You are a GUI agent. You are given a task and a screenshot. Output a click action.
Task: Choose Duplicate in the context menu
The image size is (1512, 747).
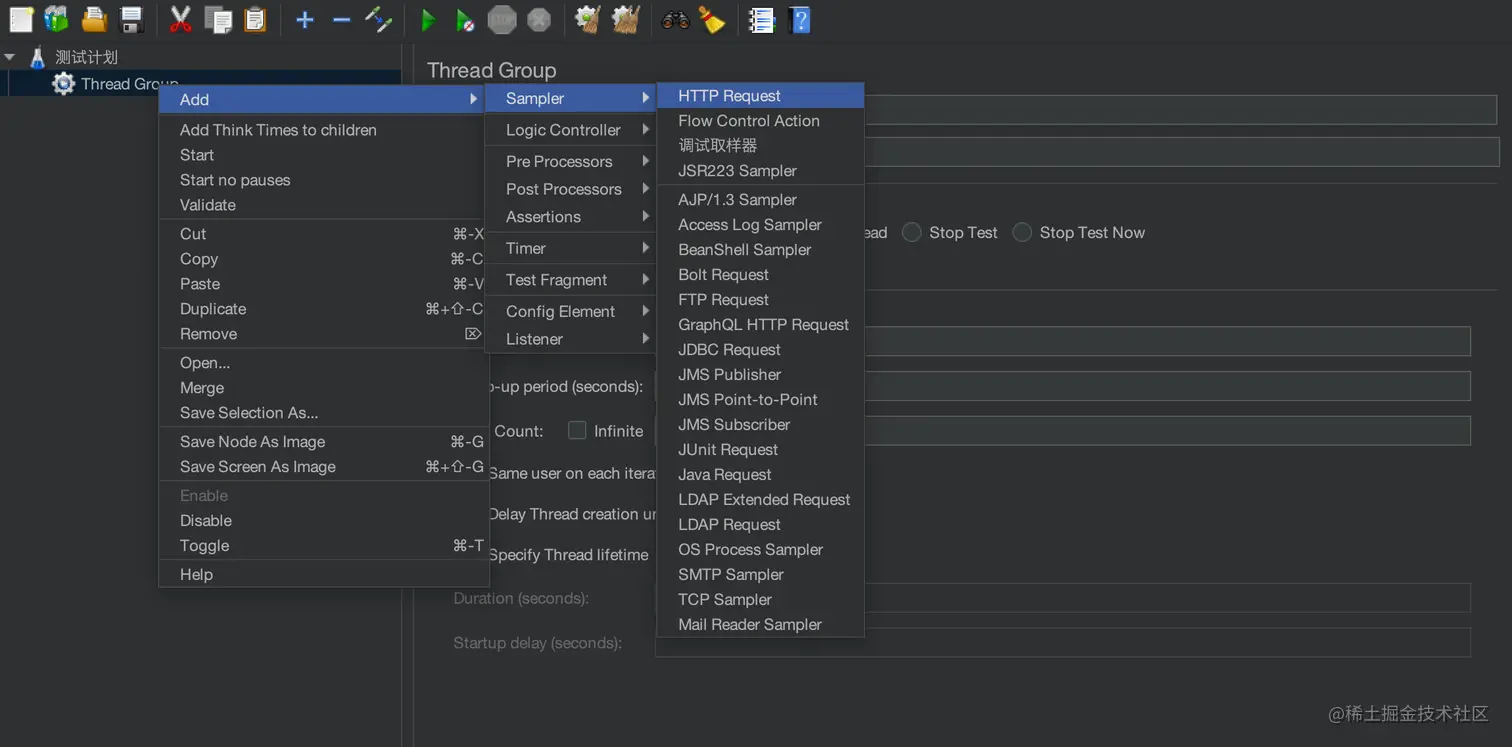[x=322, y=309]
